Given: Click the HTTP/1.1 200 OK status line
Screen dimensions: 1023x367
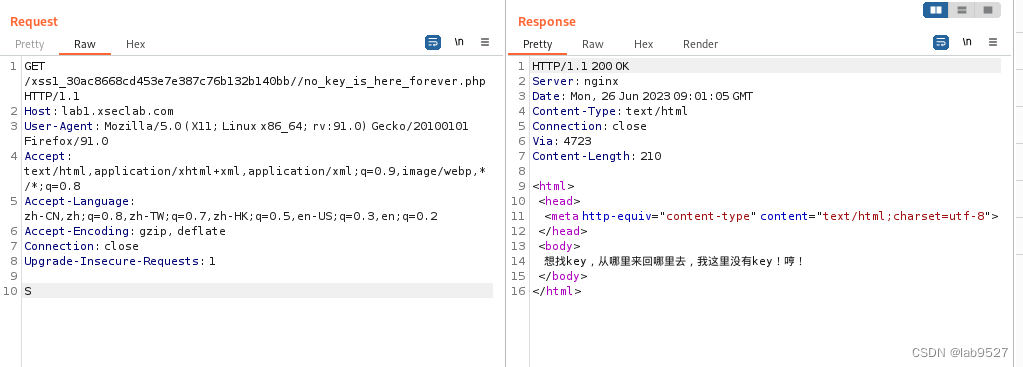Looking at the screenshot, I should [581, 66].
